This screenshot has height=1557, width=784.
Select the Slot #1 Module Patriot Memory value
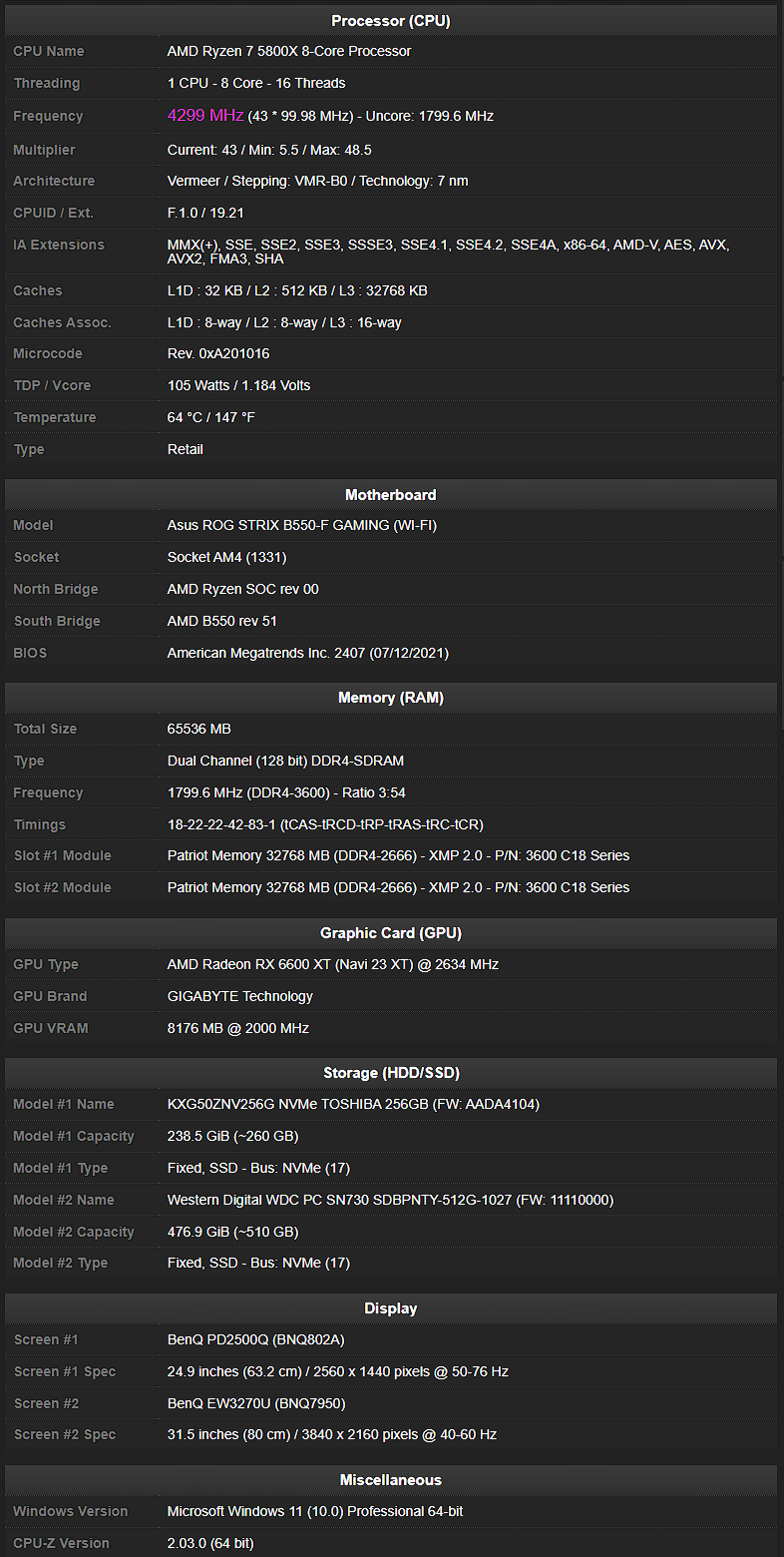[x=398, y=855]
